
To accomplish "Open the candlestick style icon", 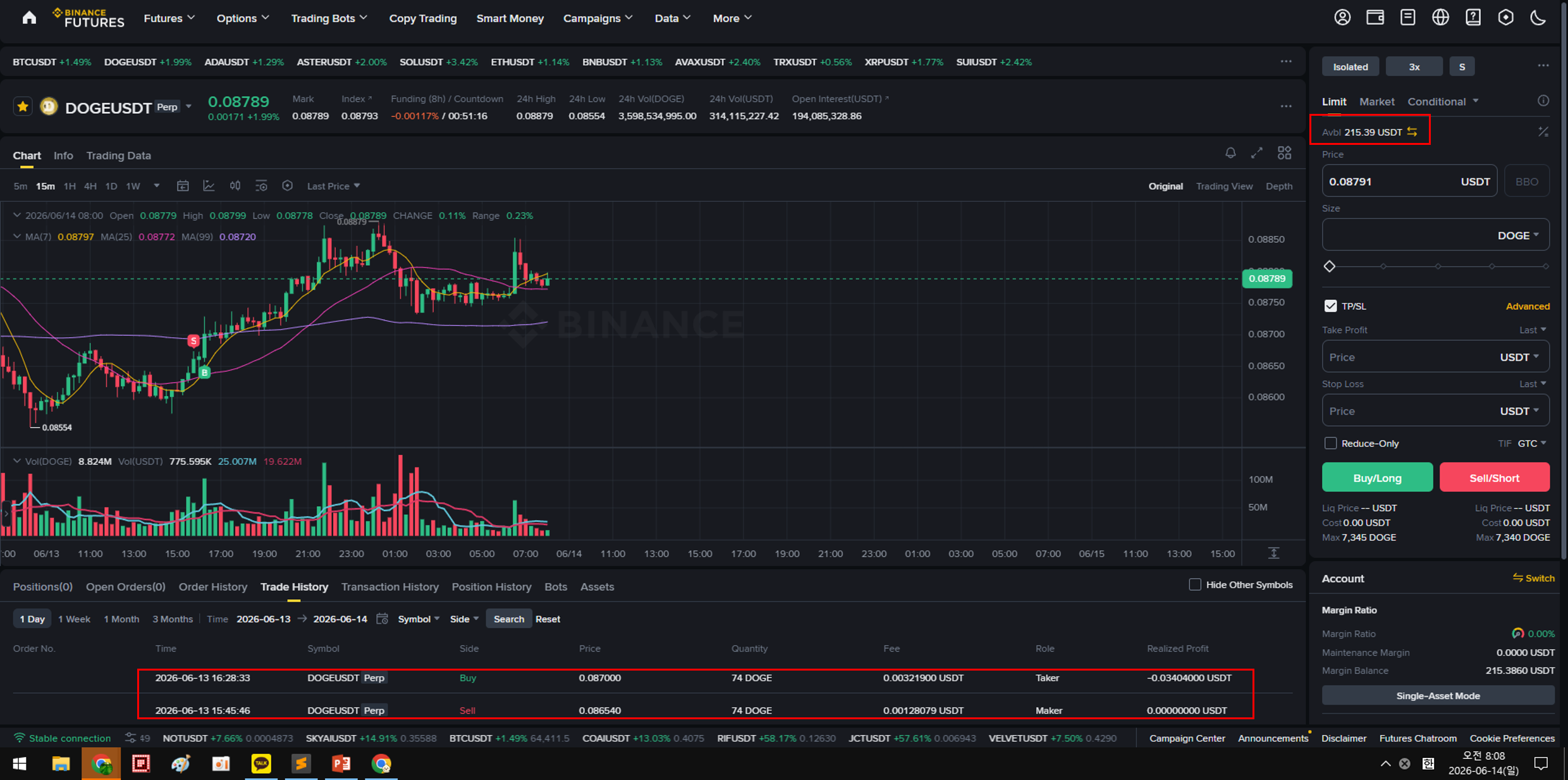I will (235, 186).
